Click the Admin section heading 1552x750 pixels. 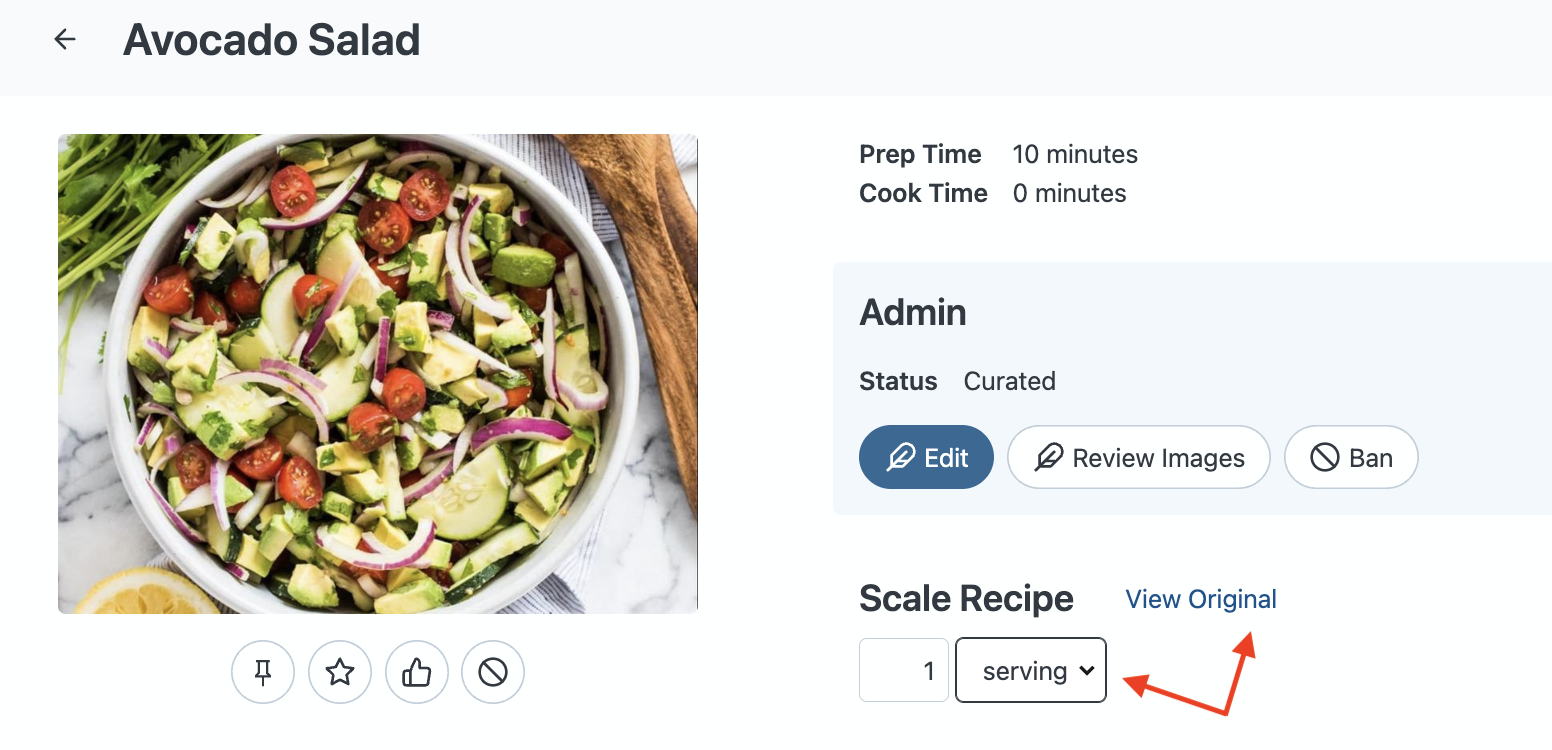click(x=913, y=313)
